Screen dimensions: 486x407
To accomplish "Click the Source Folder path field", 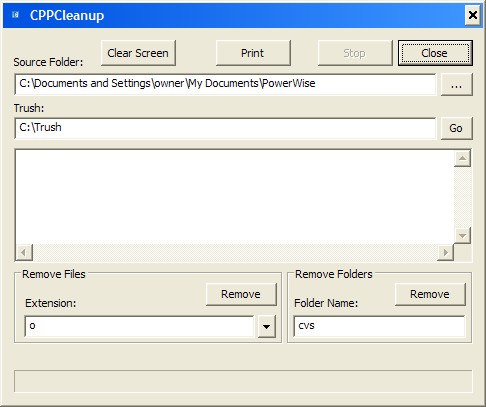I will pos(225,84).
